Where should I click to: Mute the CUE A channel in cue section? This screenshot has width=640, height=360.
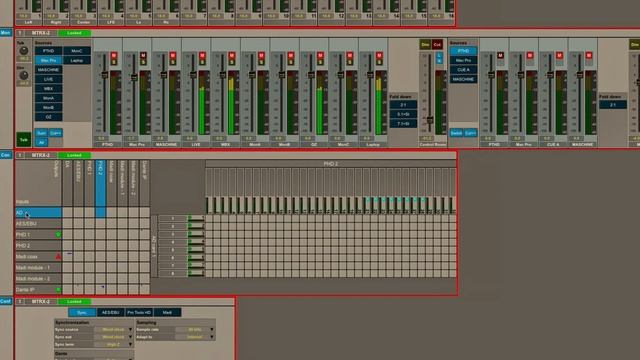(559, 56)
